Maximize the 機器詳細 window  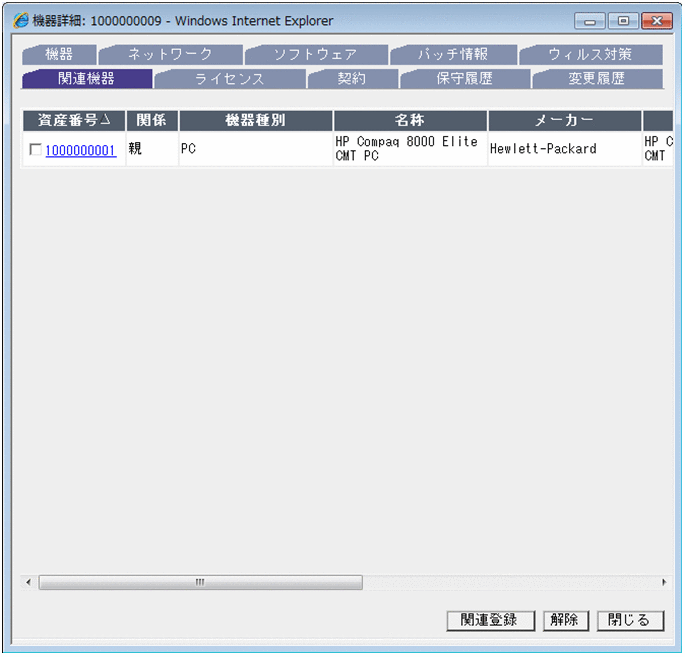click(623, 21)
